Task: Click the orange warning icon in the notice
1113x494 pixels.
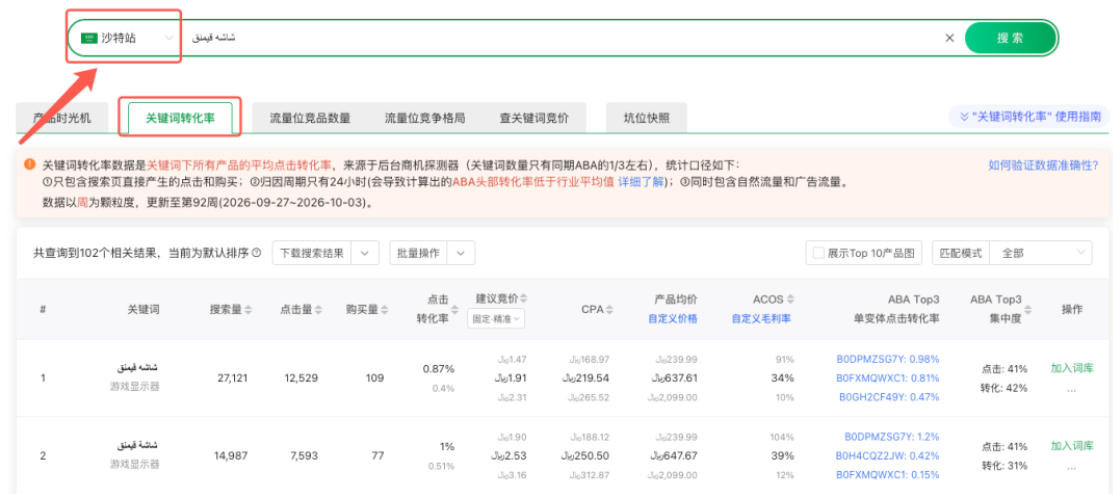Action: [29, 164]
